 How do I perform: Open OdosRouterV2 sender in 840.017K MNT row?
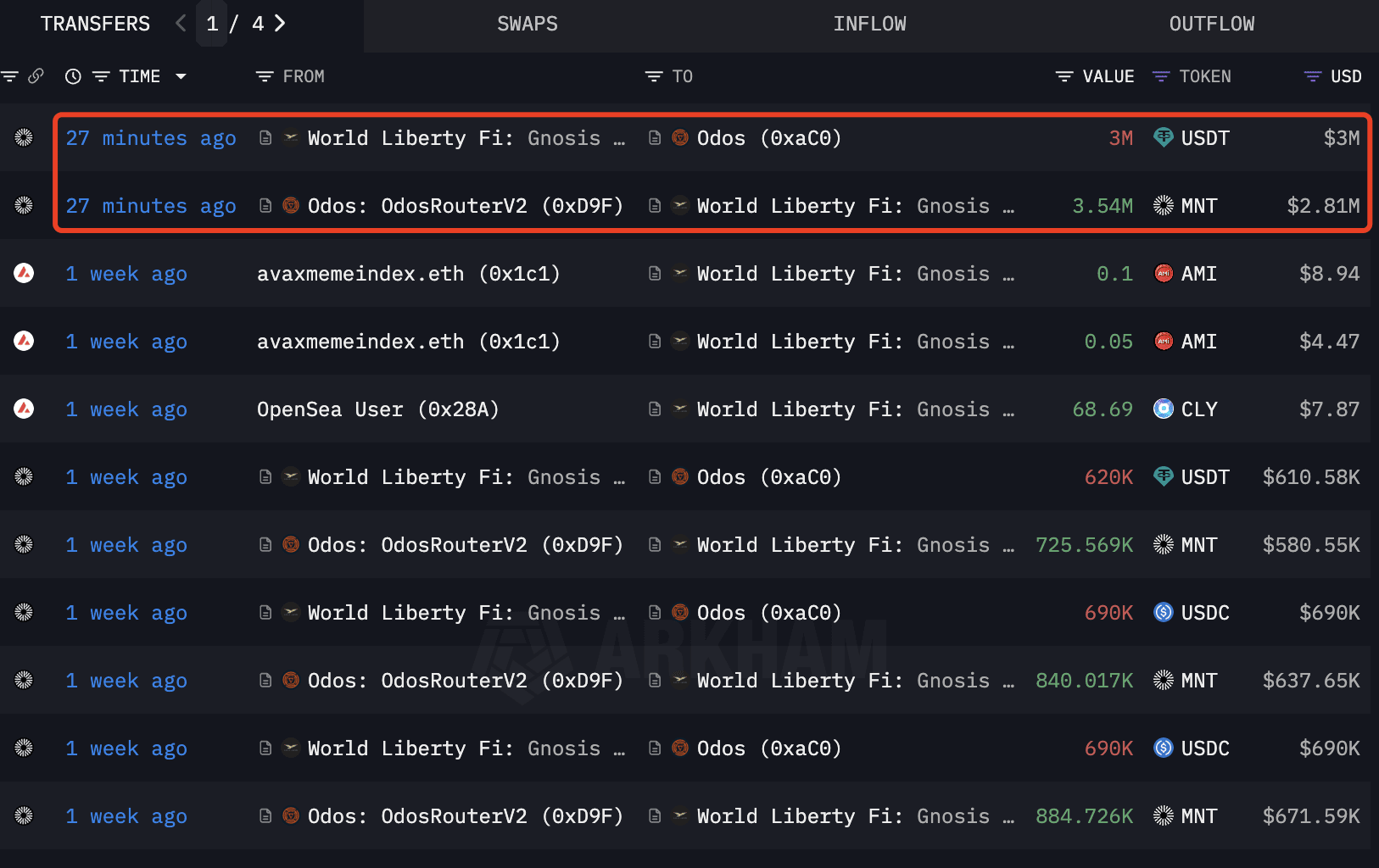[466, 681]
